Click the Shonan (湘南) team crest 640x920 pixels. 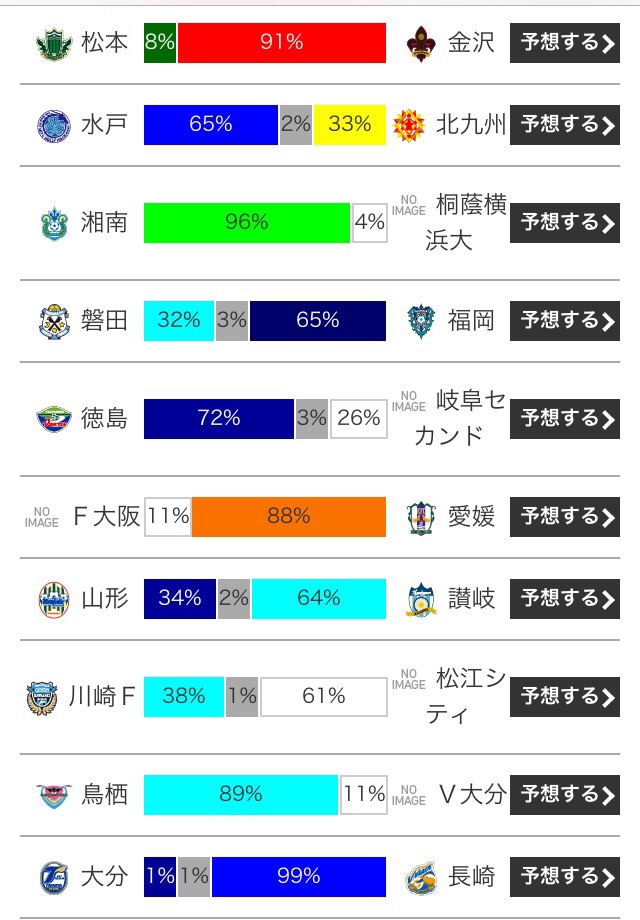(53, 224)
